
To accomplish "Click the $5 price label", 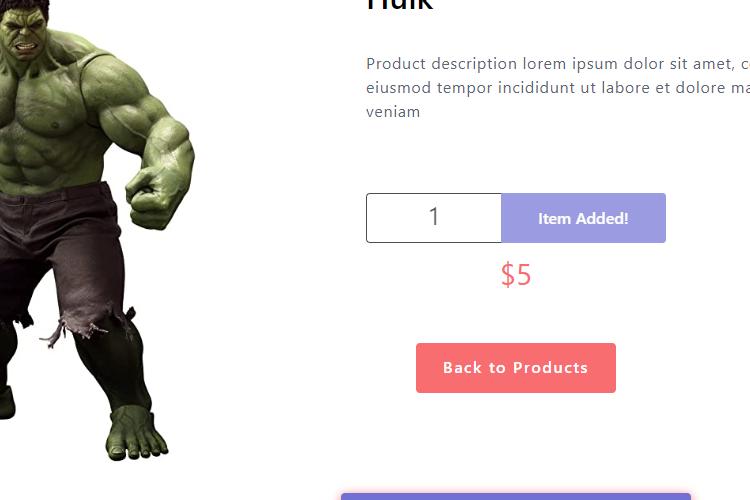I will pyautogui.click(x=516, y=275).
